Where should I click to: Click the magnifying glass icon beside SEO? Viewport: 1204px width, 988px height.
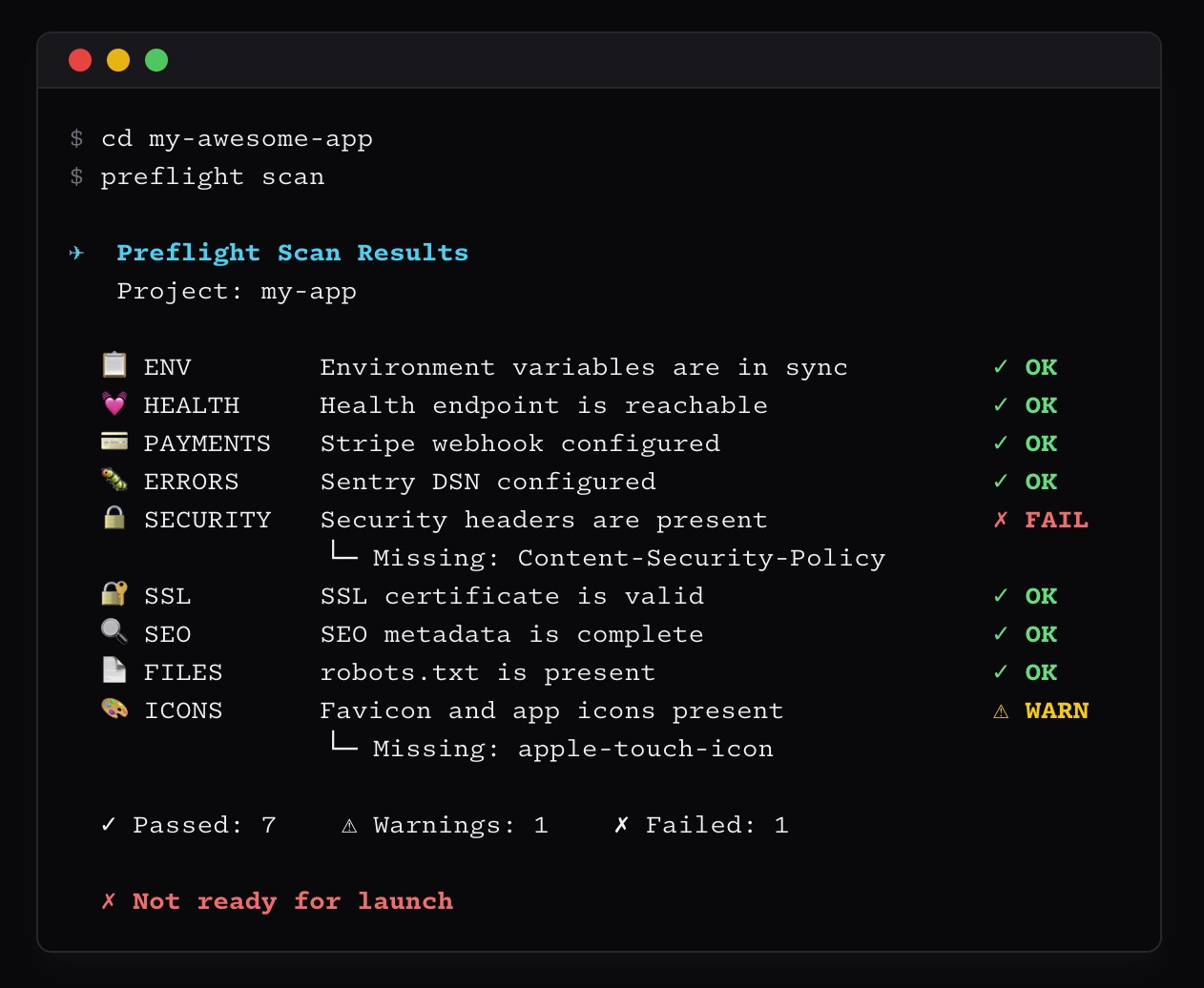pos(114,633)
